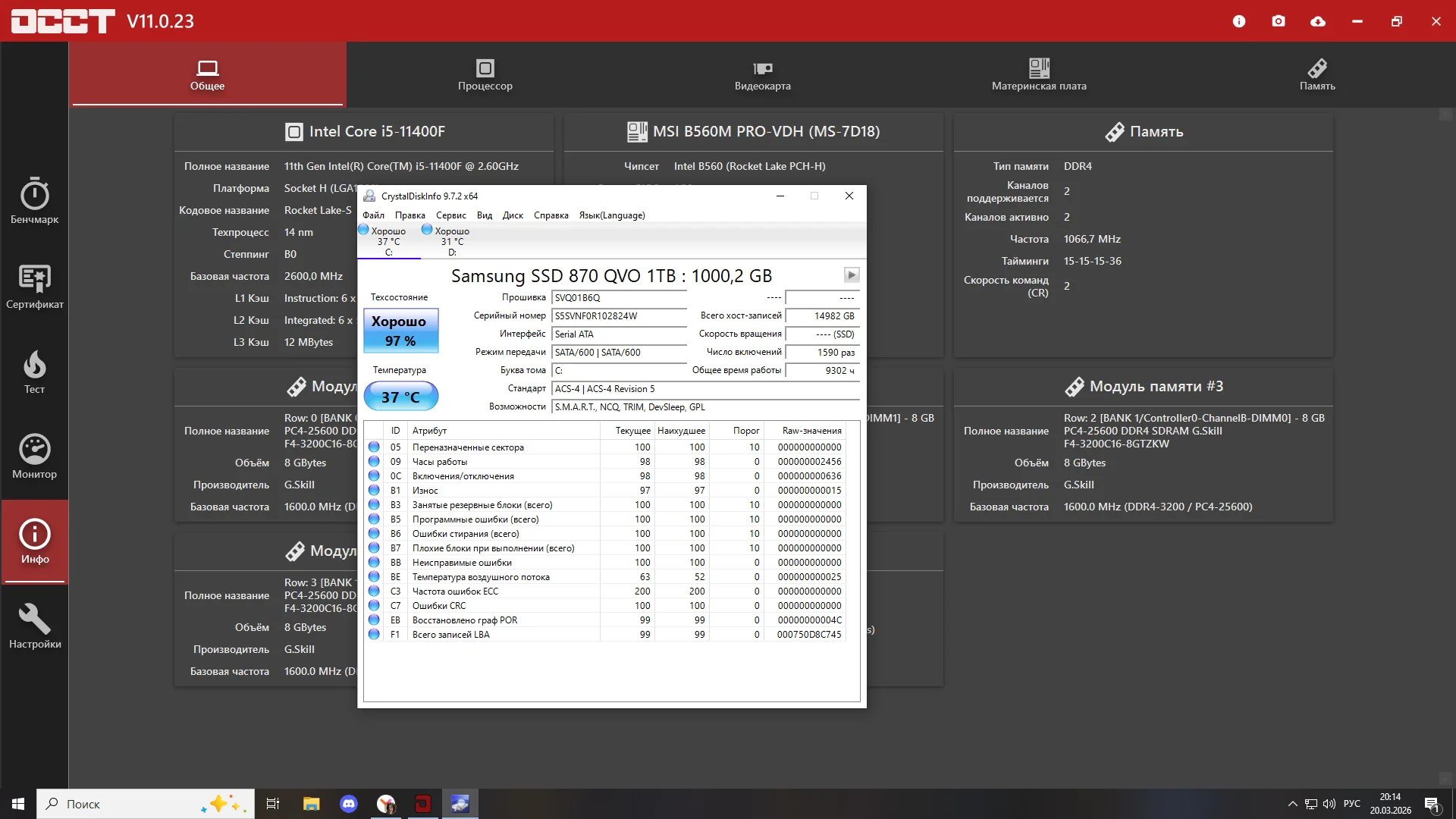
Task: Open the Тест flame section
Action: click(x=34, y=372)
